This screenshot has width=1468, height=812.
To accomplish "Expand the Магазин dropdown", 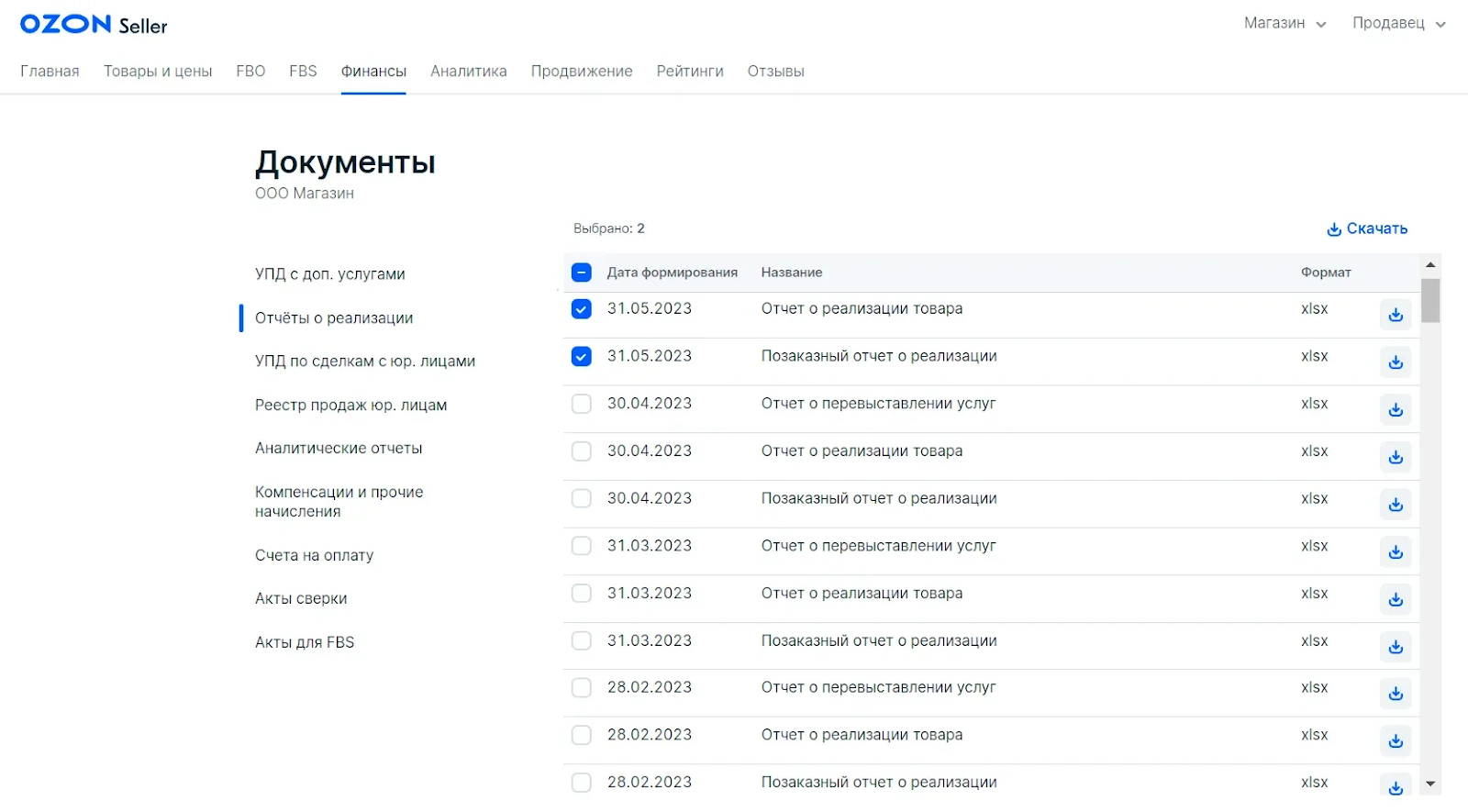I will point(1284,24).
